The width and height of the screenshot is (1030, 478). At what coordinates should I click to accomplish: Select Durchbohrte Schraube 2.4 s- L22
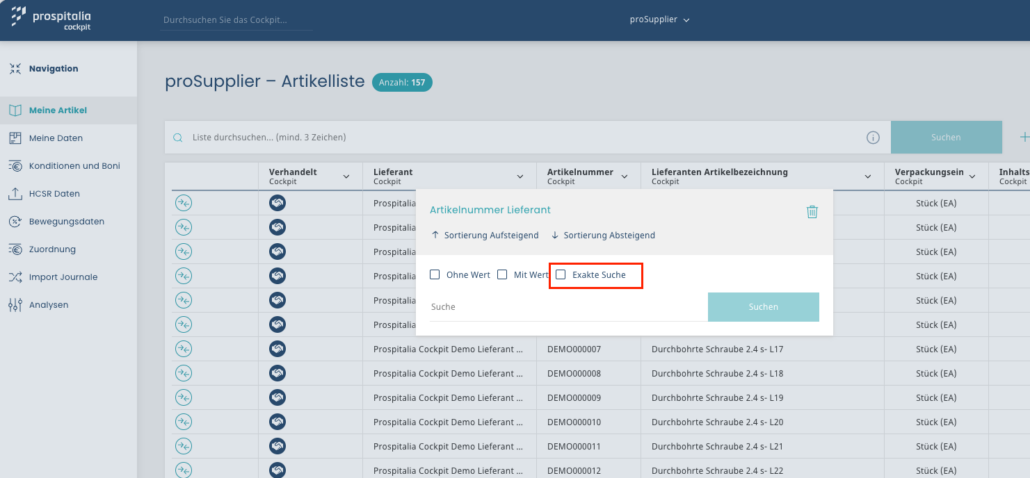coord(717,471)
